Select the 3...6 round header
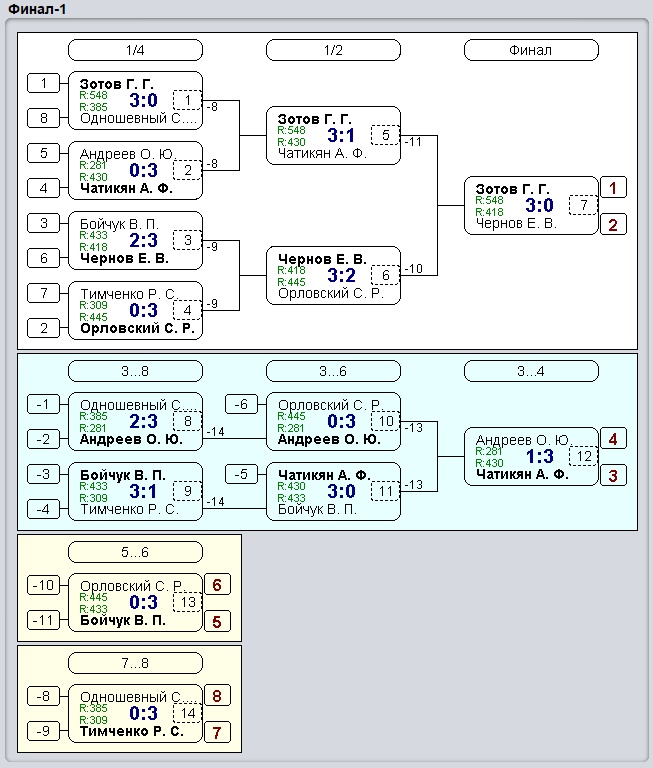This screenshot has height=768, width=653. tap(333, 371)
